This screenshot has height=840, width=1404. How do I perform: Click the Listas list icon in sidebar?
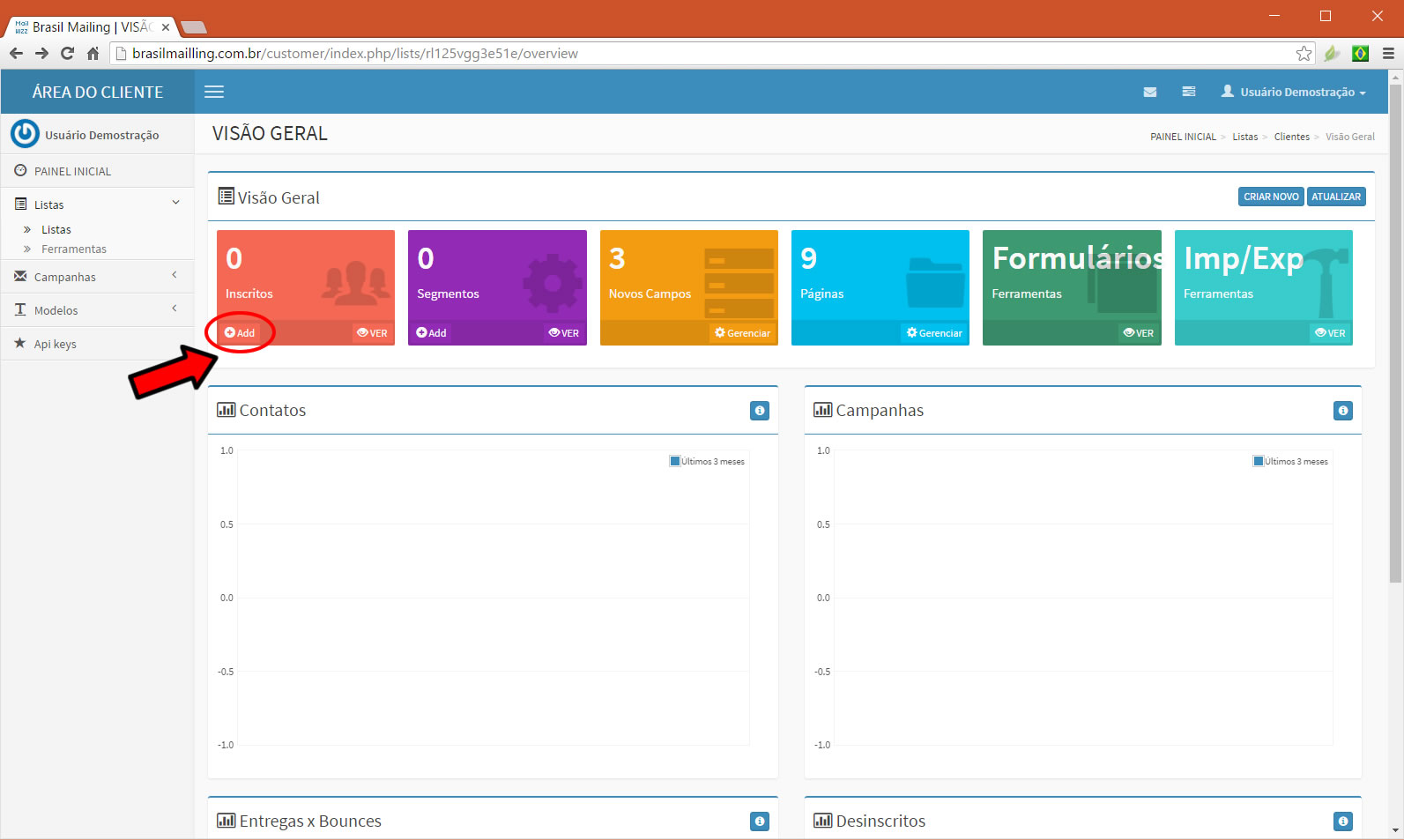tap(20, 204)
